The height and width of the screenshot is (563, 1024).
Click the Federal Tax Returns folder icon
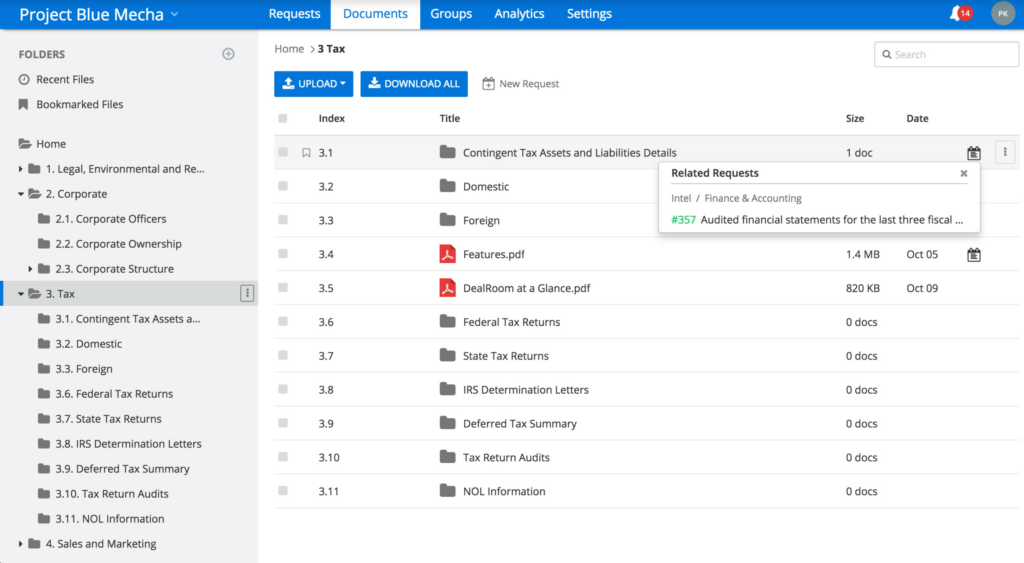pos(447,321)
